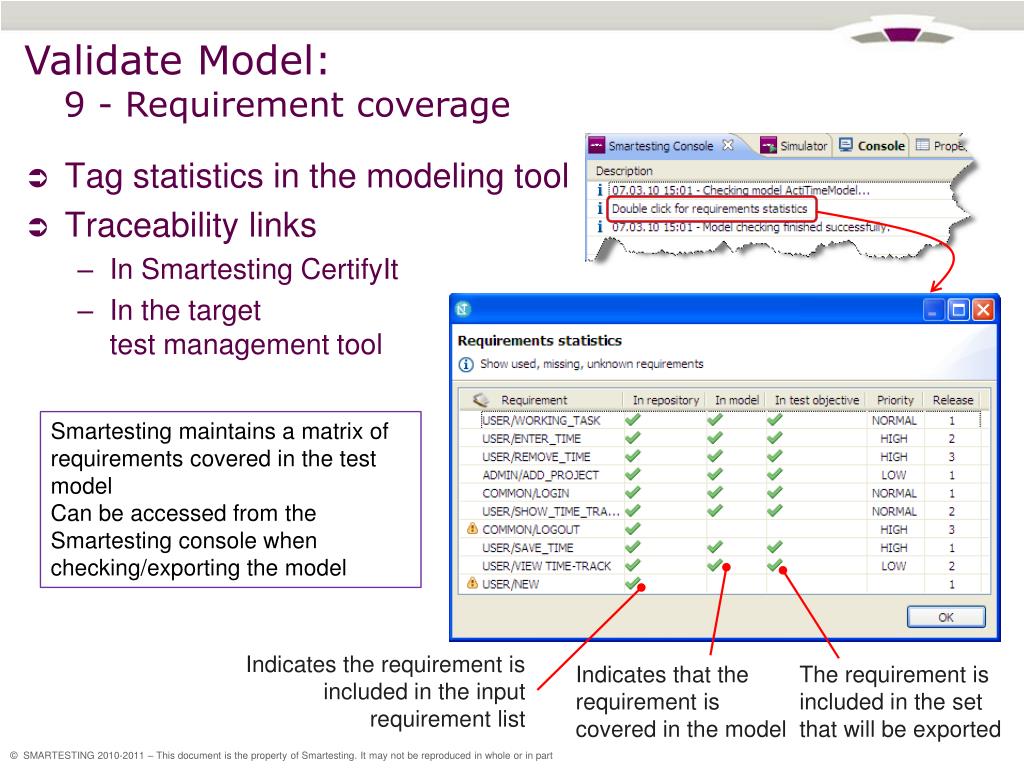This screenshot has height=768, width=1024.
Task: Click In repository checkmark for USER/WORKING_TASK
Action: [632, 420]
